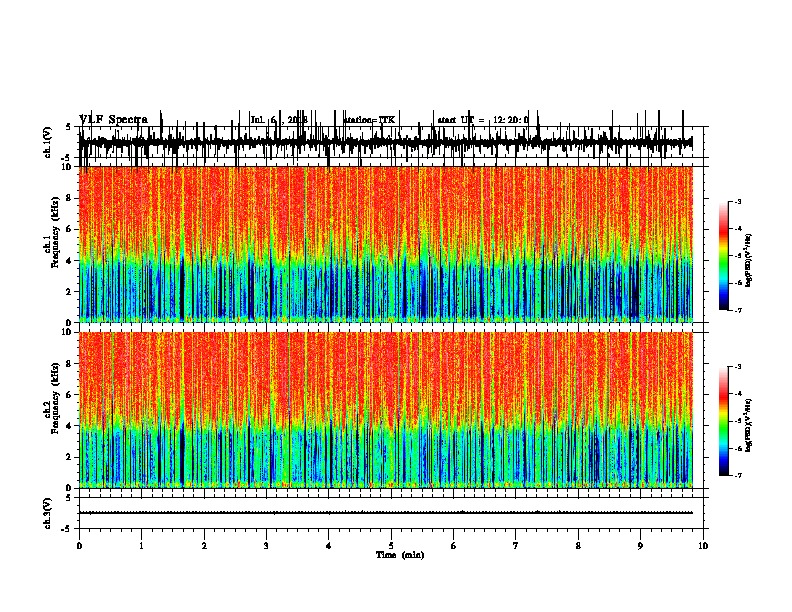
Task: Click time axis tick label '5'
Action: 391,546
